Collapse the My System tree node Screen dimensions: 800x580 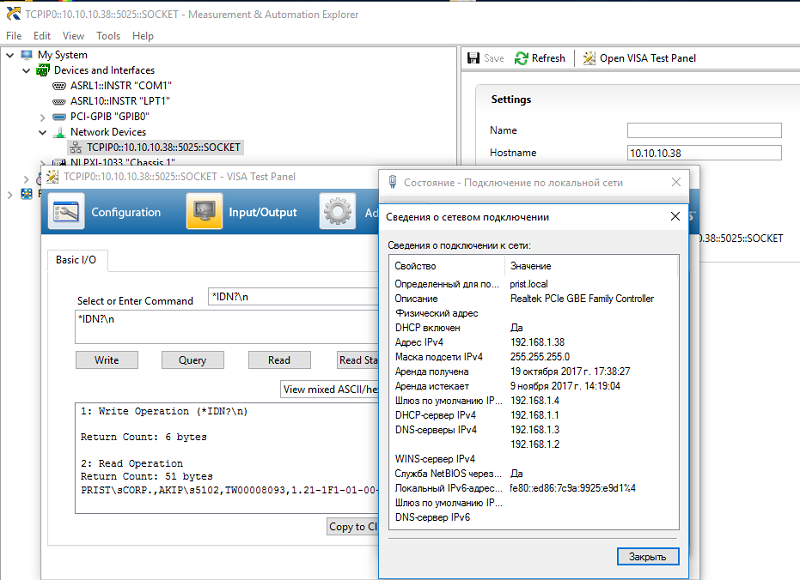click(x=10, y=55)
